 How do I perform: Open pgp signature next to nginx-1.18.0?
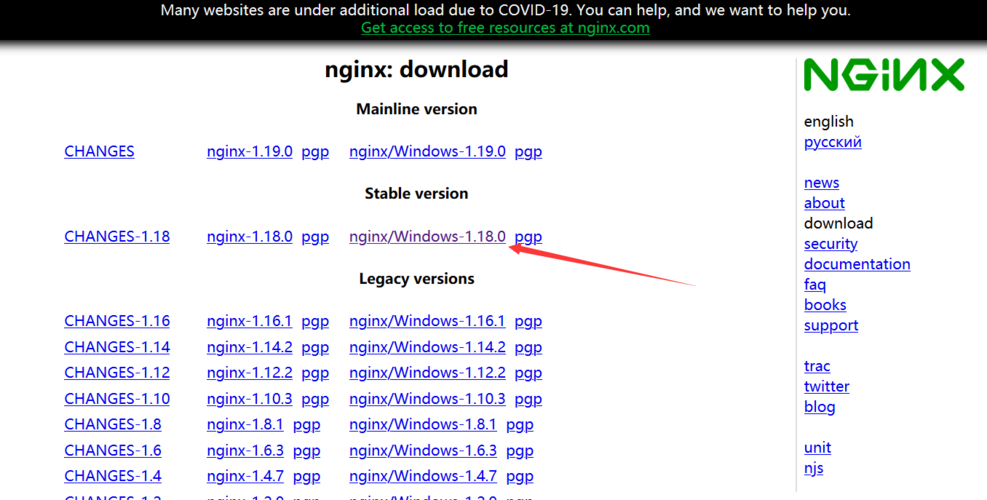(x=315, y=237)
